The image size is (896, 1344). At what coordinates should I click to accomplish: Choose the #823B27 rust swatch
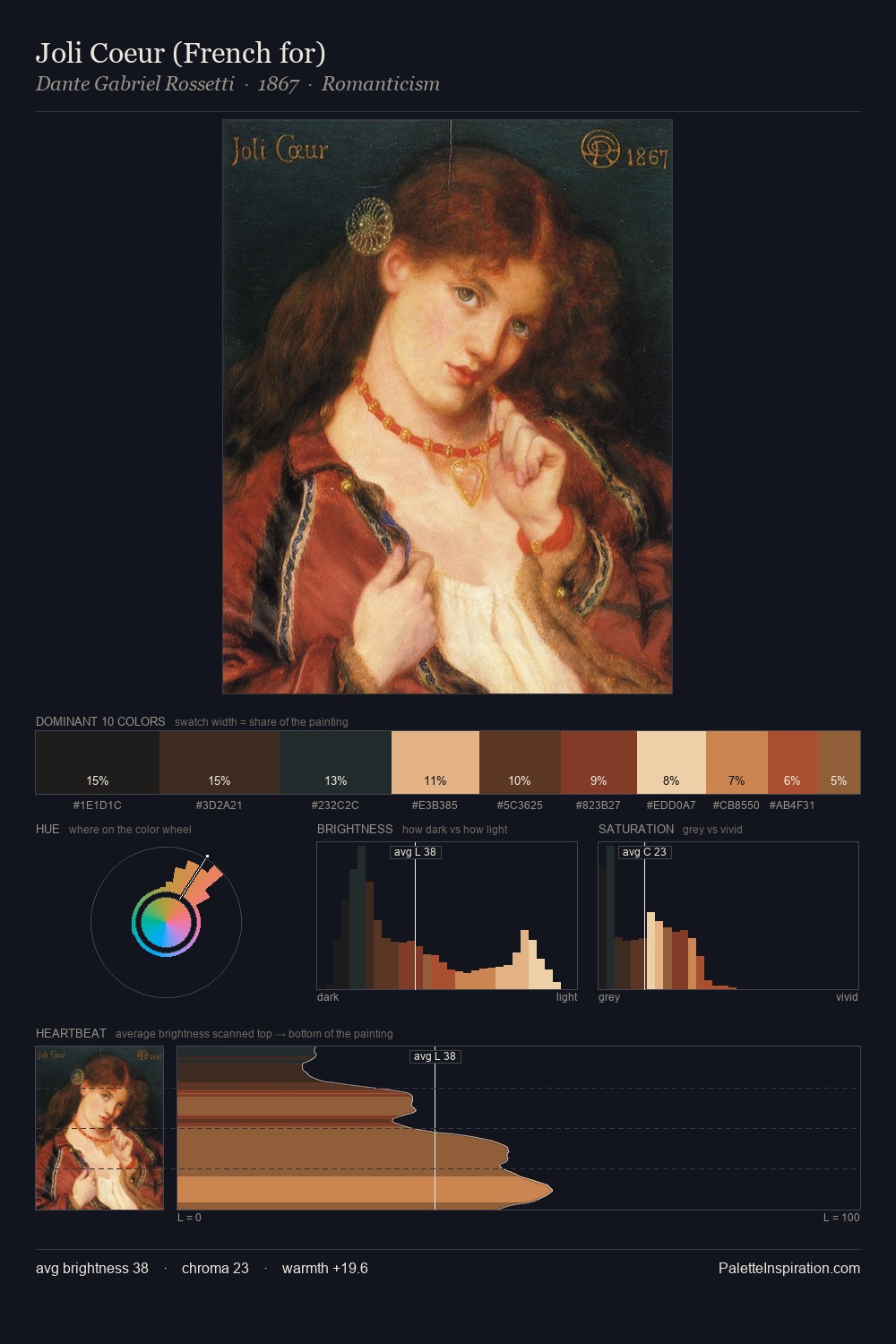tap(599, 762)
